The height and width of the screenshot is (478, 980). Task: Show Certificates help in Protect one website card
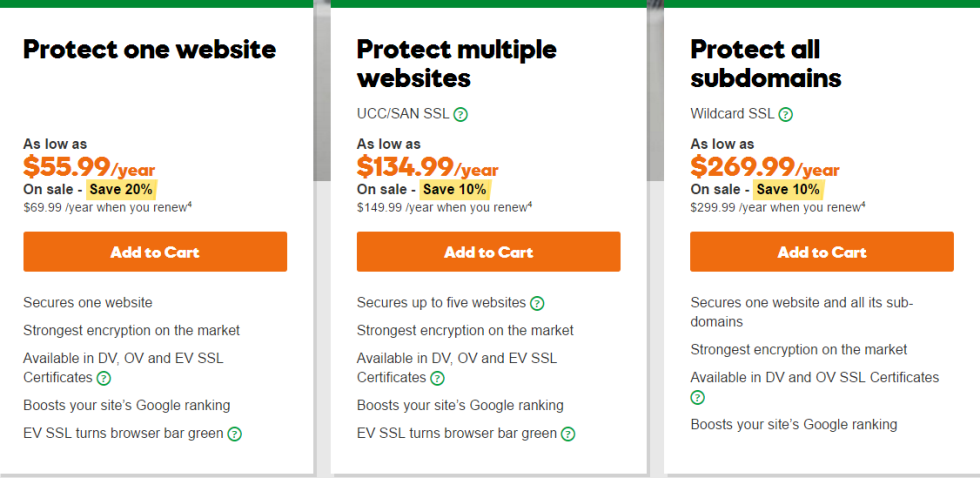104,378
